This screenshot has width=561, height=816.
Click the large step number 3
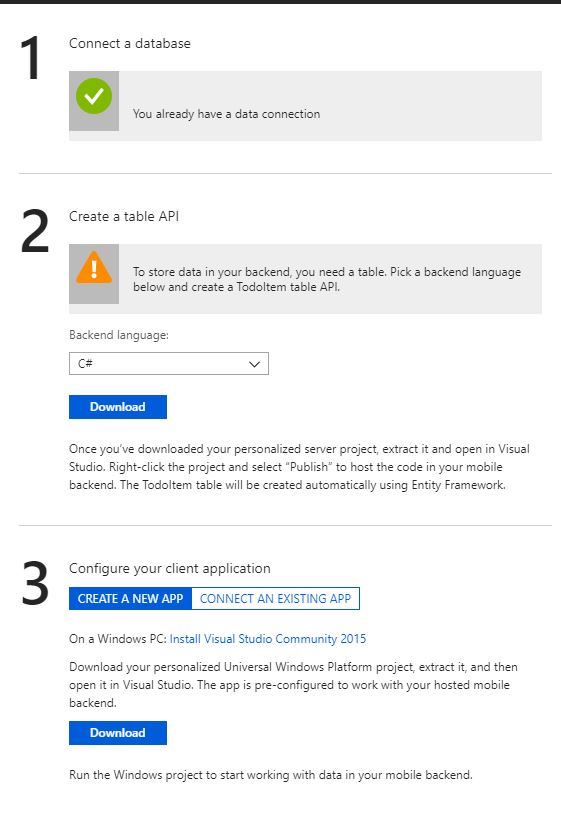[x=35, y=583]
